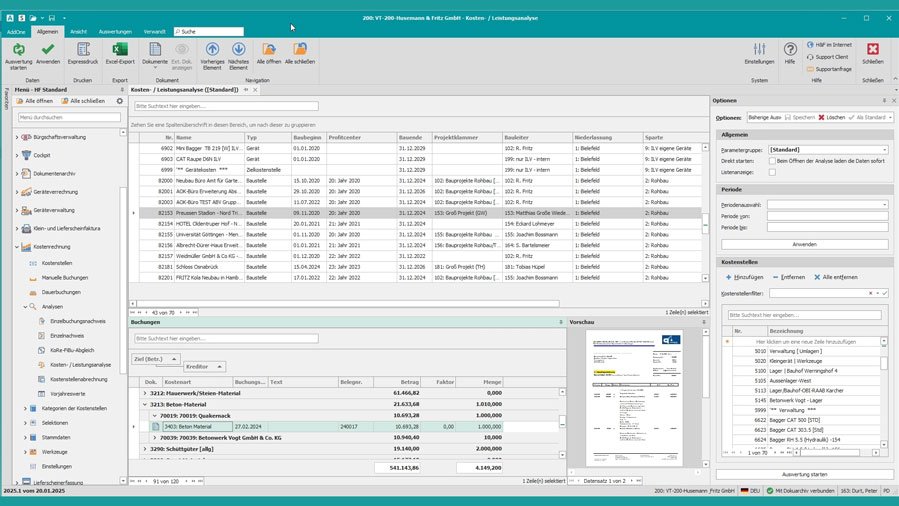Click the Anwenden checkmark icon in ribbon
This screenshot has height=506, width=899.
[48, 50]
